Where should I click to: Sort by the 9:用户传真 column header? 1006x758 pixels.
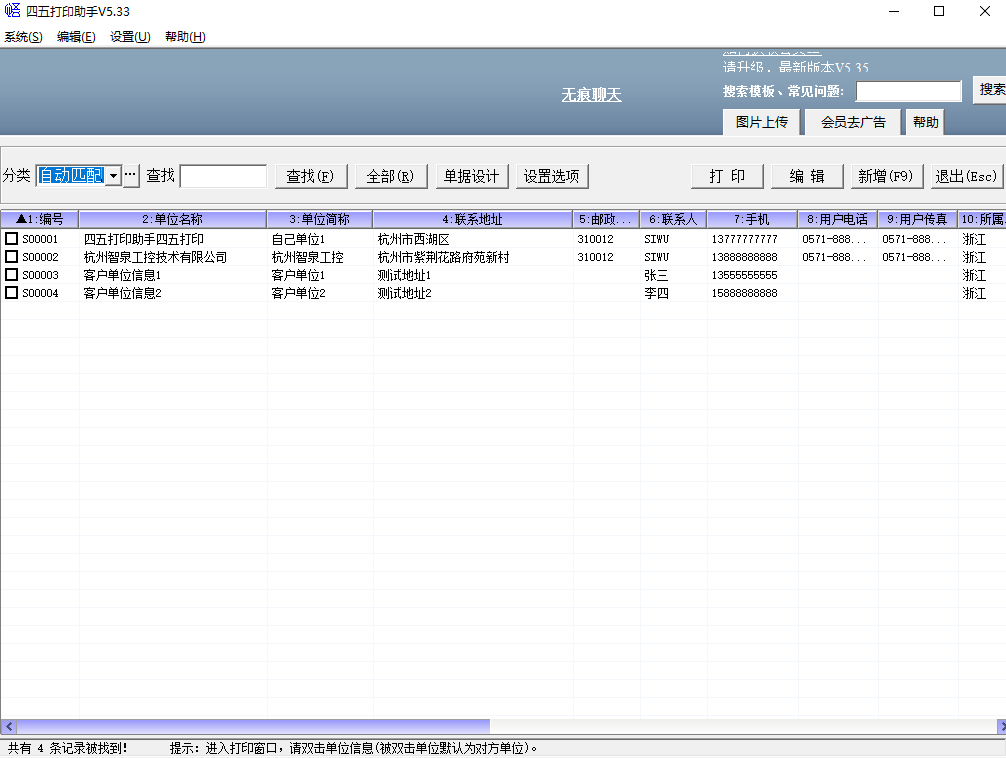point(917,220)
